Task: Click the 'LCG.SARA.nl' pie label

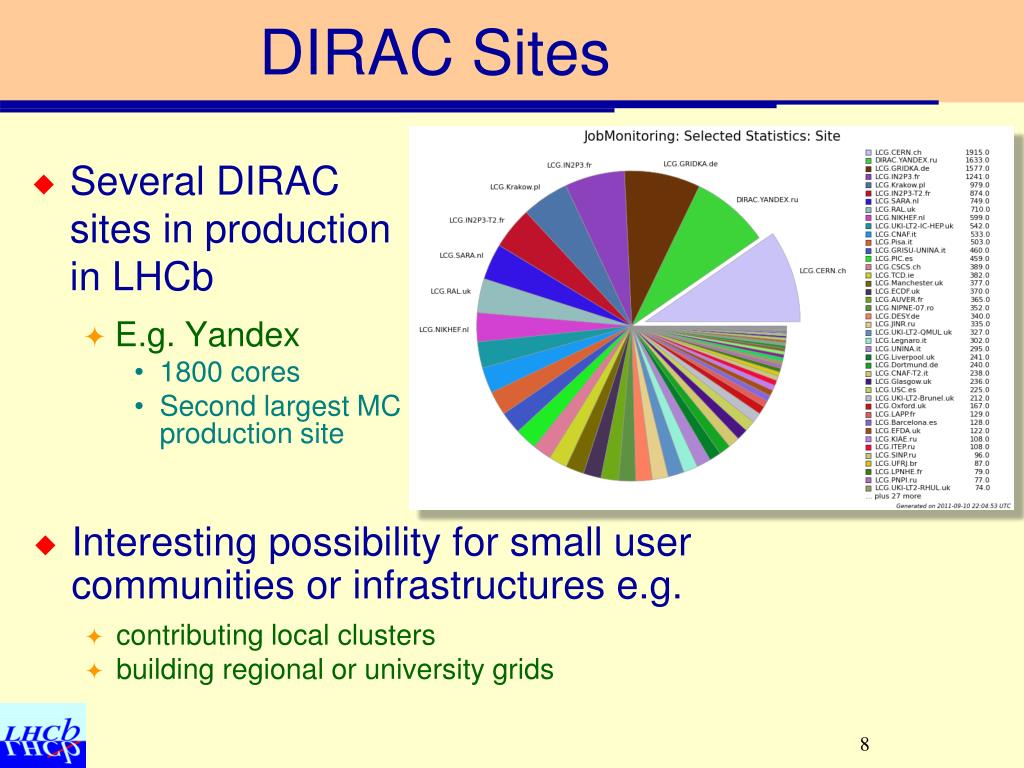Action: click(x=461, y=255)
